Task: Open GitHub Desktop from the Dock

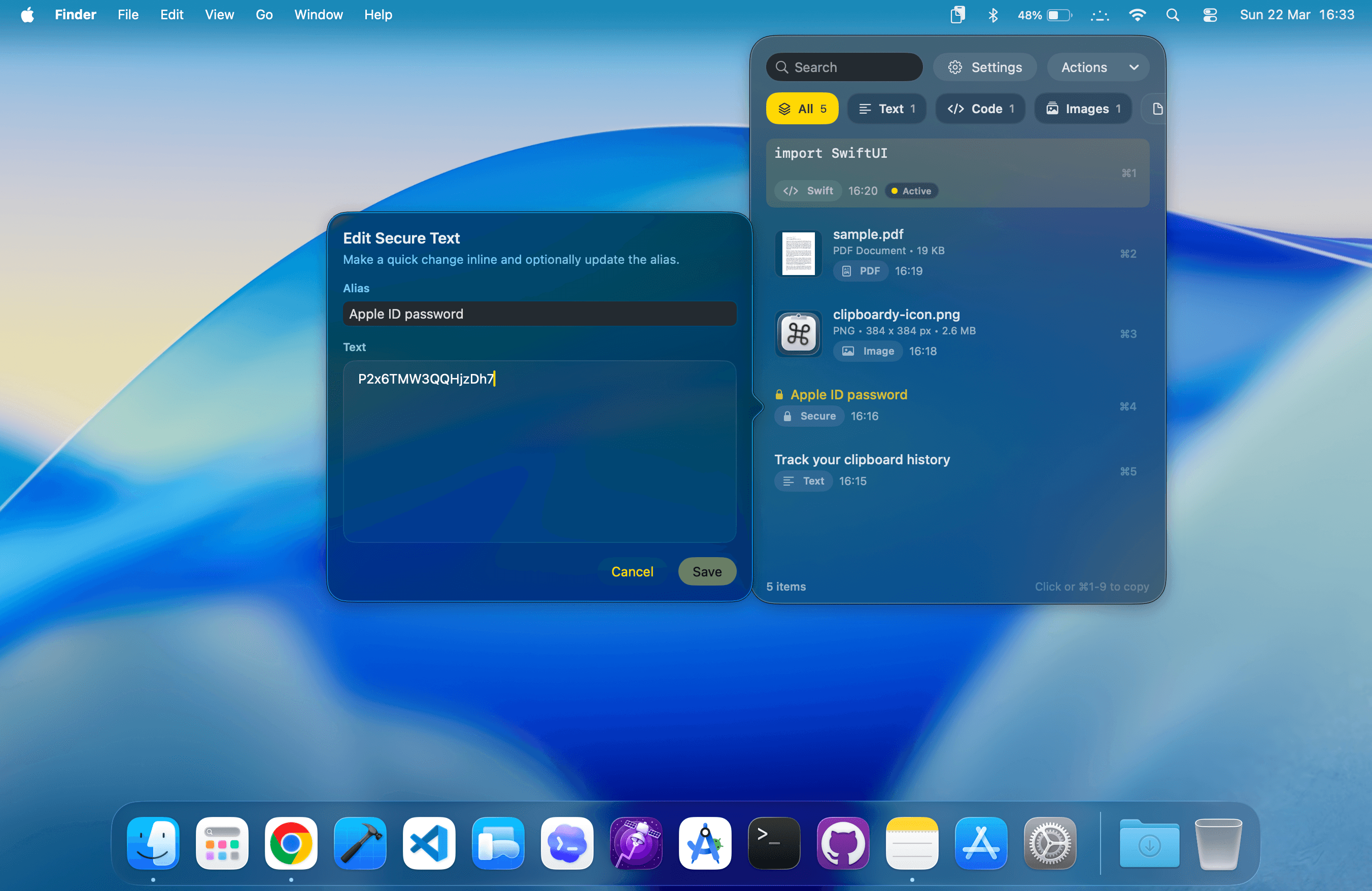Action: click(x=843, y=843)
